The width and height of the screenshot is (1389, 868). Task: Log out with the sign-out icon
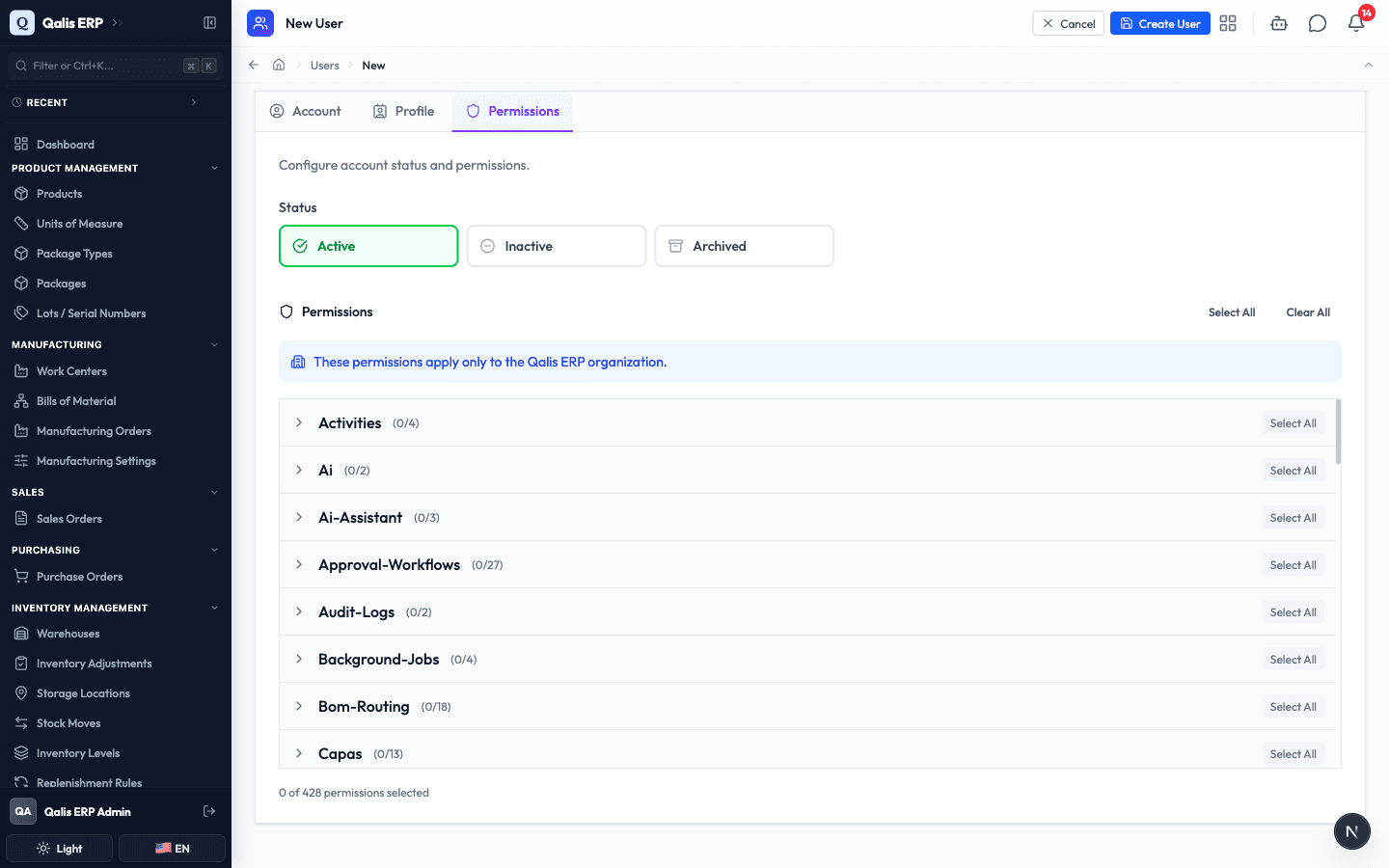(209, 811)
